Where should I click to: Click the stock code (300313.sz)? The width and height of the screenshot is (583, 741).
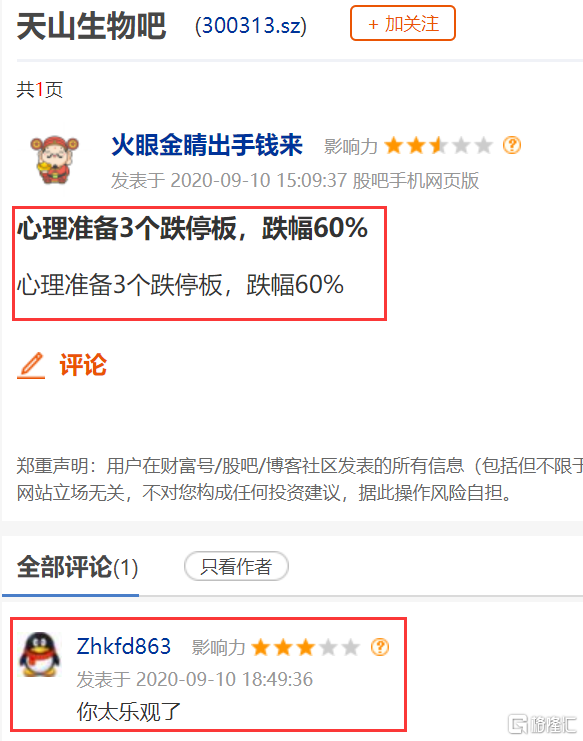click(251, 25)
